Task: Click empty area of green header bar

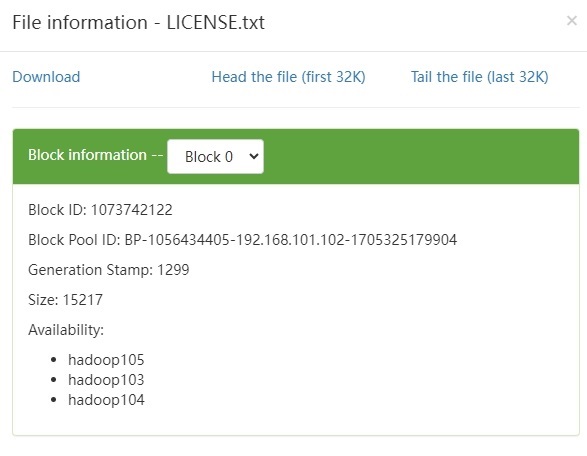Action: tap(419, 156)
